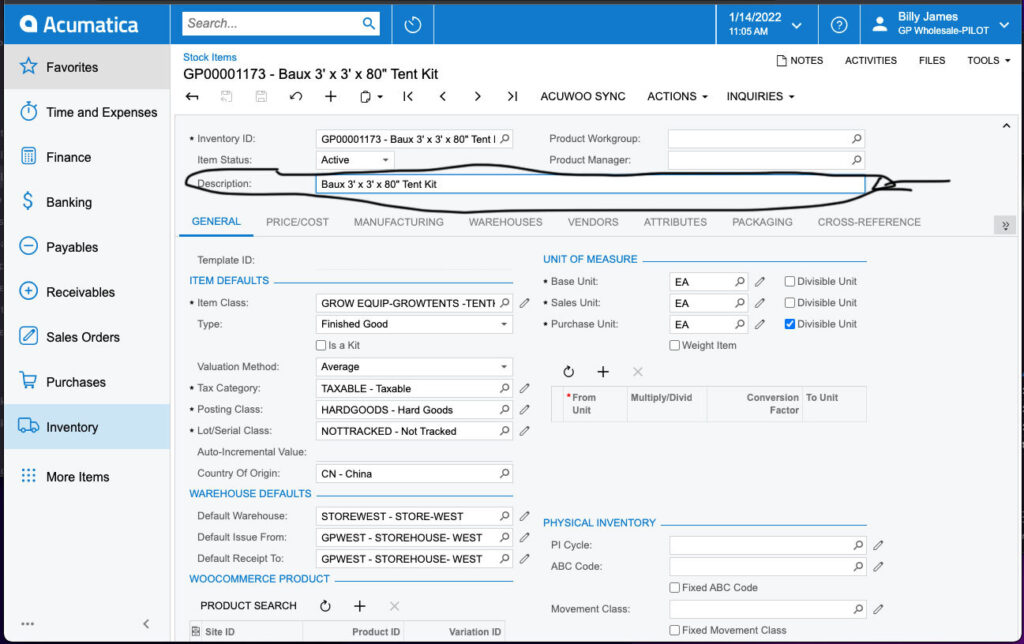Toggle Divisible Unit for Base Unit
1024x644 pixels.
(x=790, y=282)
